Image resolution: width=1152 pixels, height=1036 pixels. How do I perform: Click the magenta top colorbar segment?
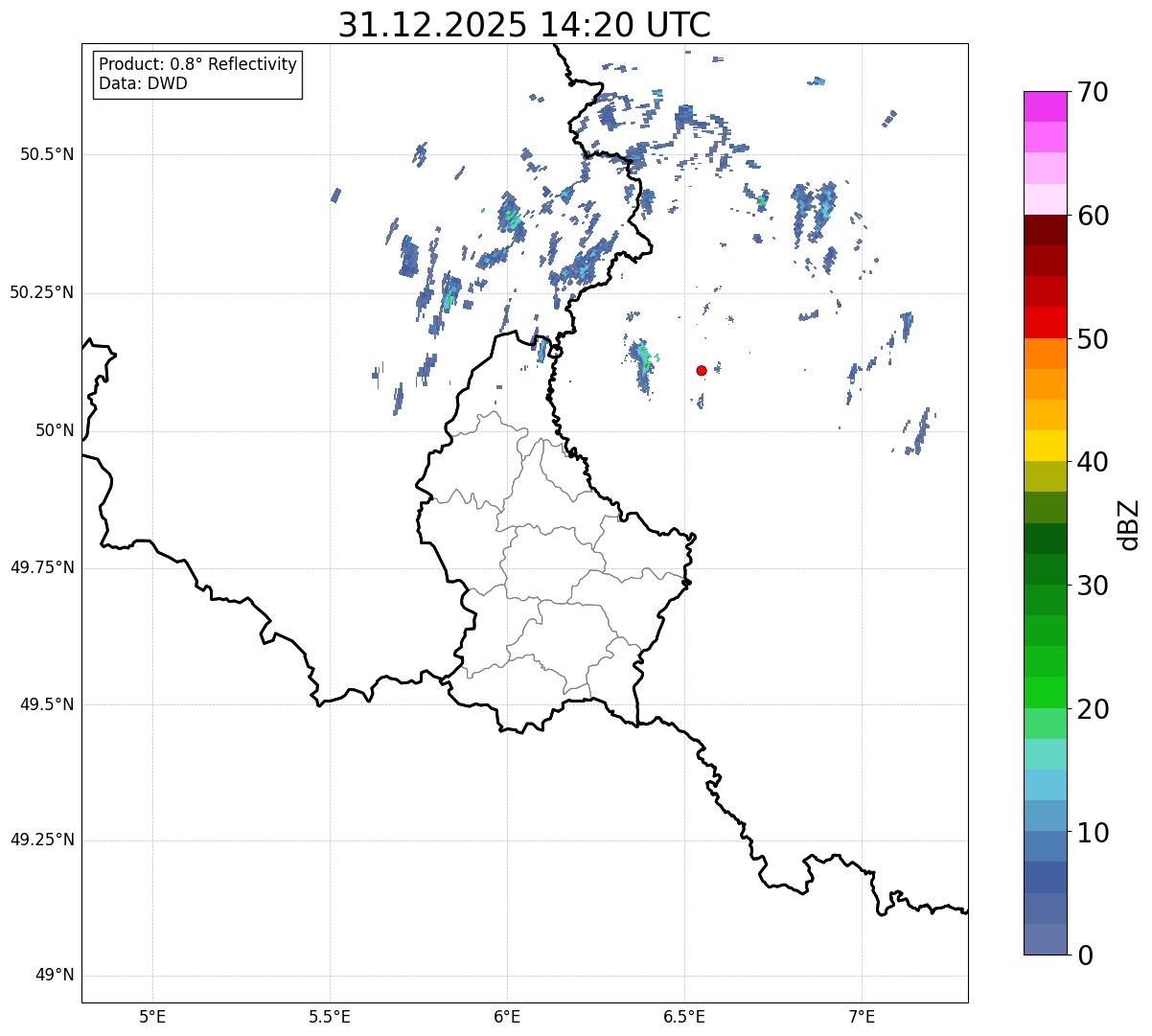pyautogui.click(x=1046, y=106)
